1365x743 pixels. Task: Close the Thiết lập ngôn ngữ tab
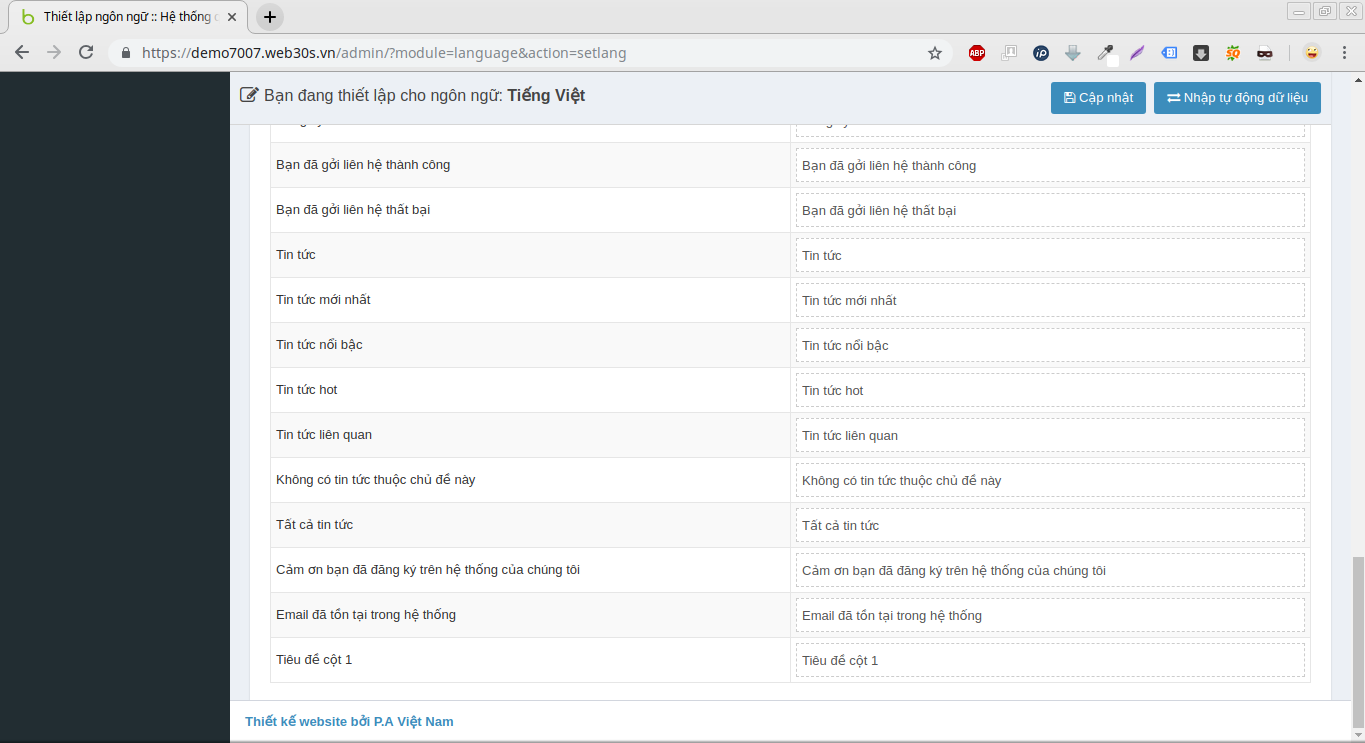(232, 17)
